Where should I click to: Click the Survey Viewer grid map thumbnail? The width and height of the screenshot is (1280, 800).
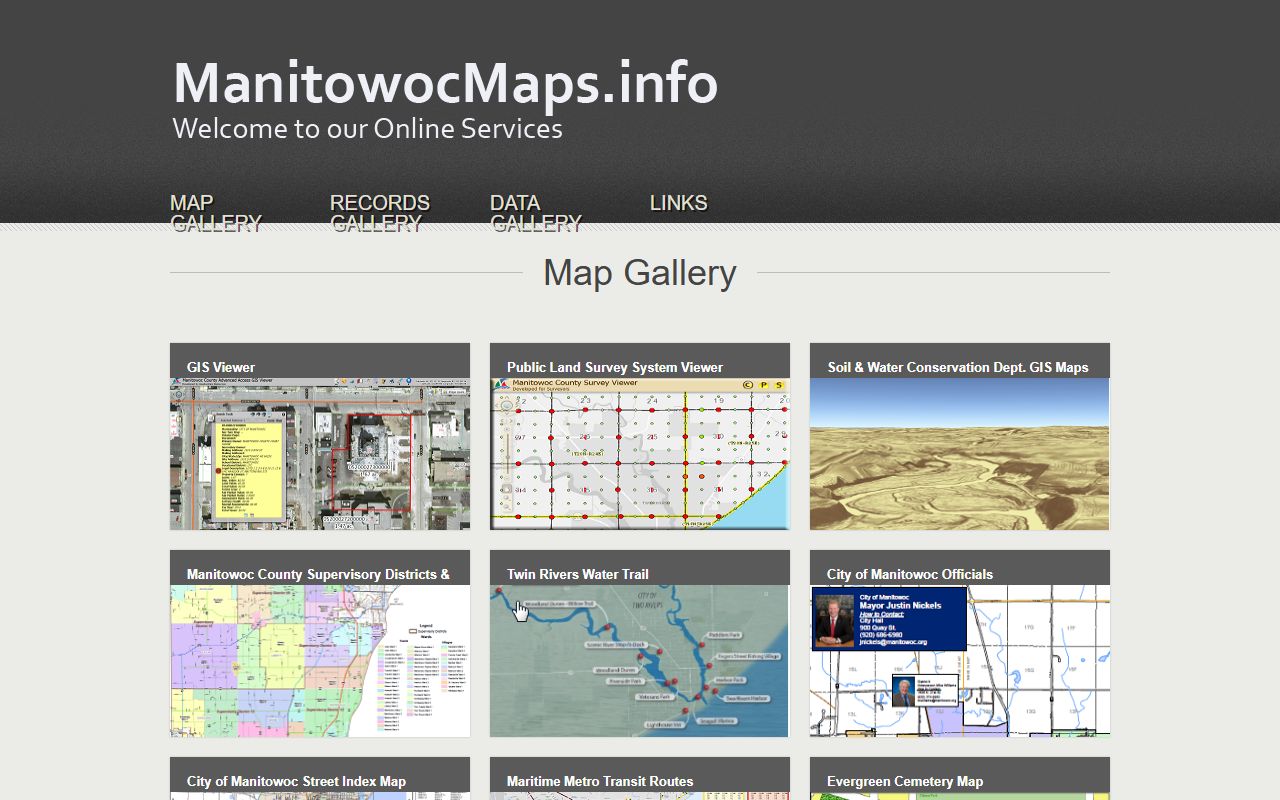point(640,454)
